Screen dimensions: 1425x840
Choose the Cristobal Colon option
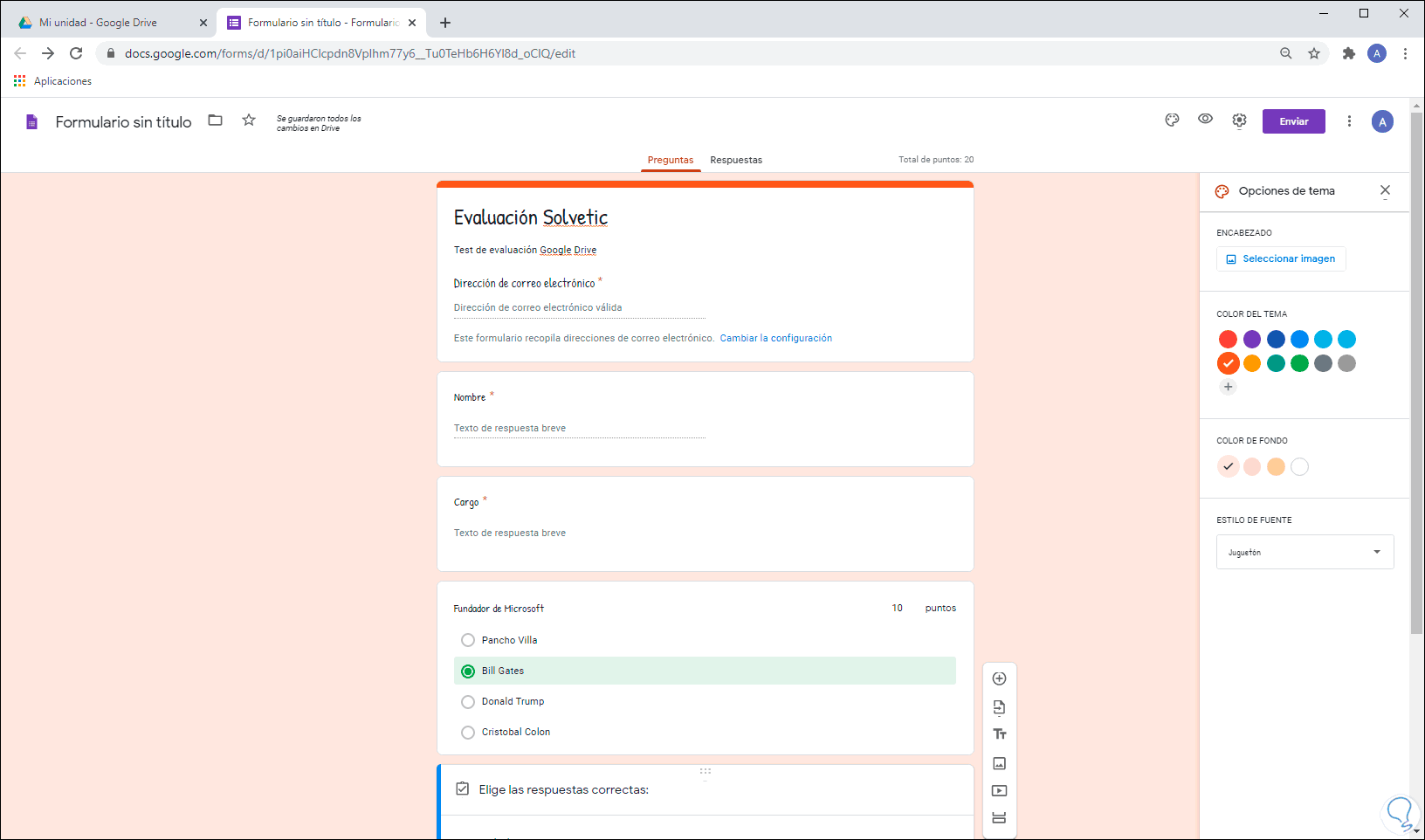[468, 733]
